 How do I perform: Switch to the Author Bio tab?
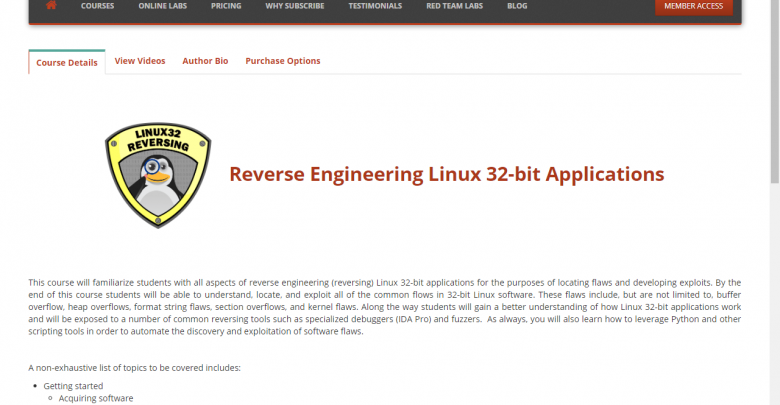click(x=205, y=61)
